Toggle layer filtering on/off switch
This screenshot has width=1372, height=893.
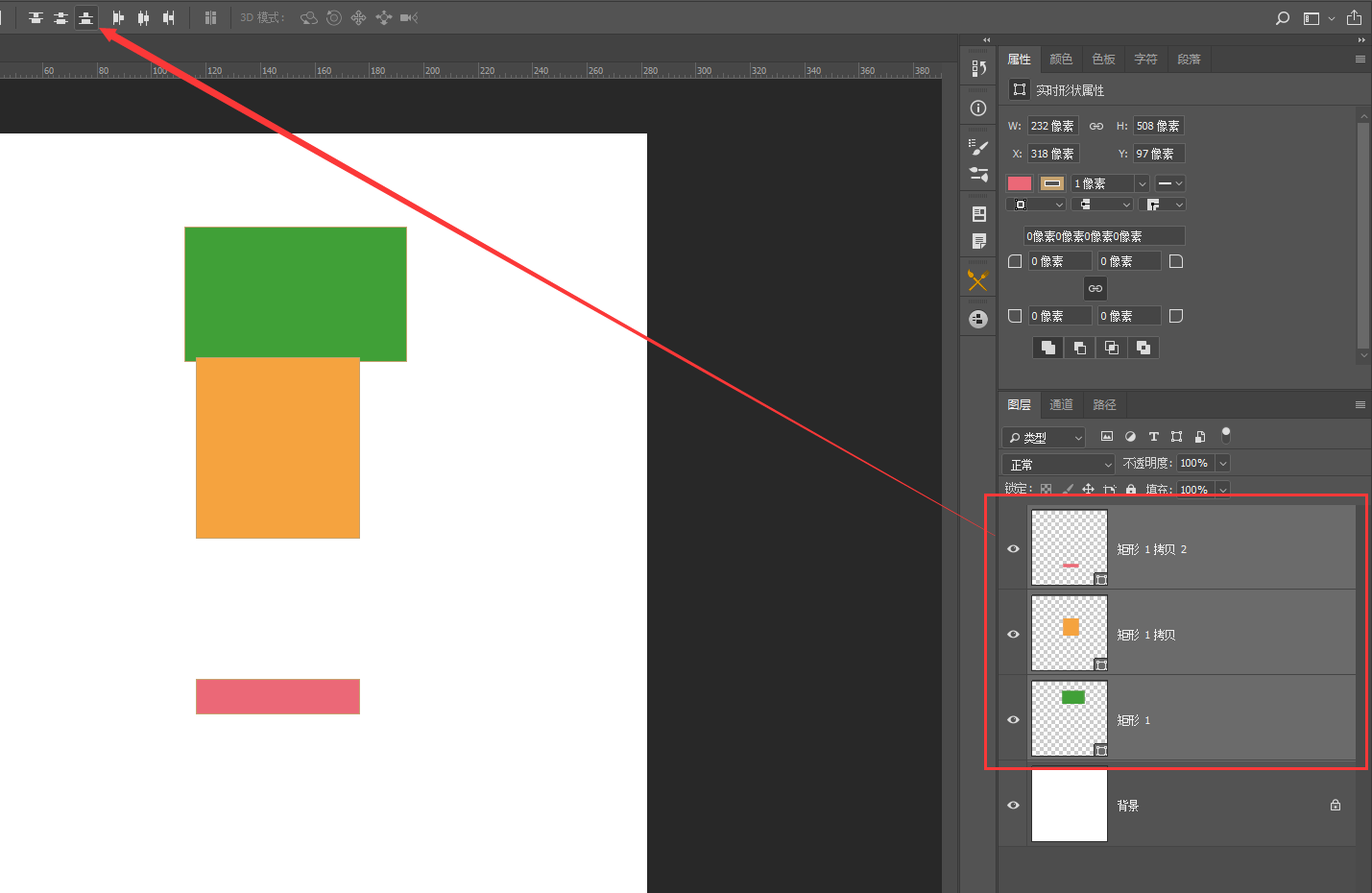click(1225, 435)
